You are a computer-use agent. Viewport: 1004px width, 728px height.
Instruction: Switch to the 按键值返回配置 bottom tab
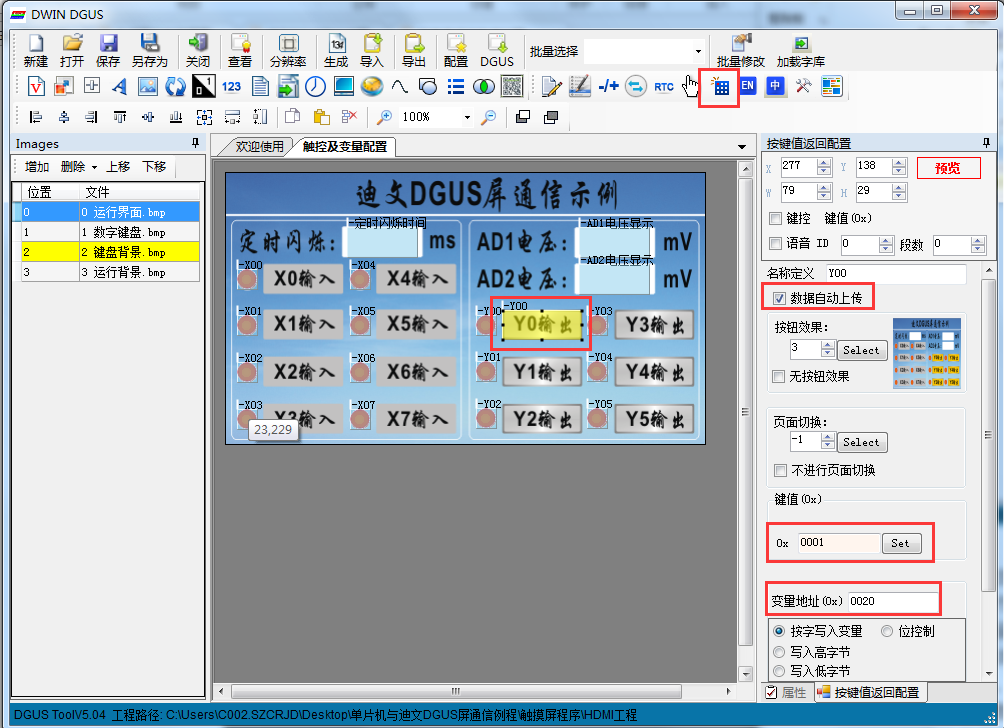coord(869,692)
